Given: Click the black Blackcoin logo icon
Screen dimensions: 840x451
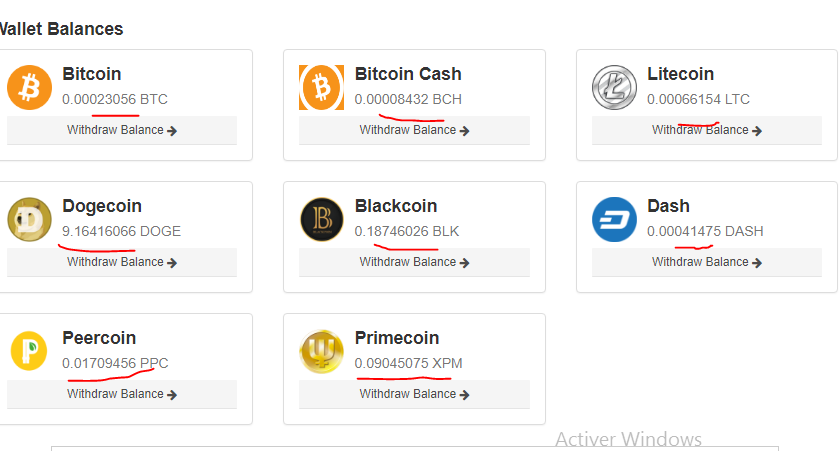Looking at the screenshot, I should click(x=321, y=220).
